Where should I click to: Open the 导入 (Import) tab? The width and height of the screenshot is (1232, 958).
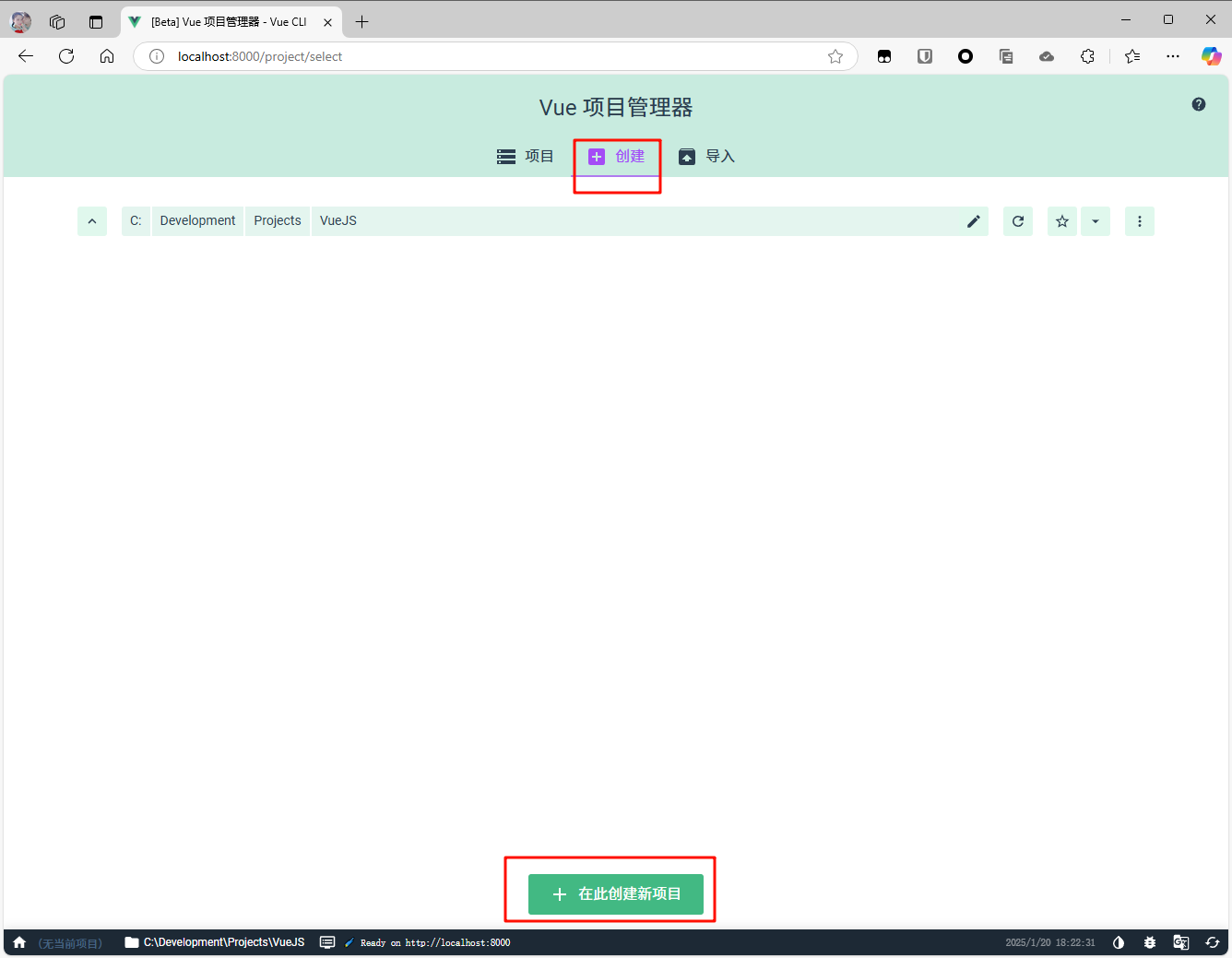point(706,157)
